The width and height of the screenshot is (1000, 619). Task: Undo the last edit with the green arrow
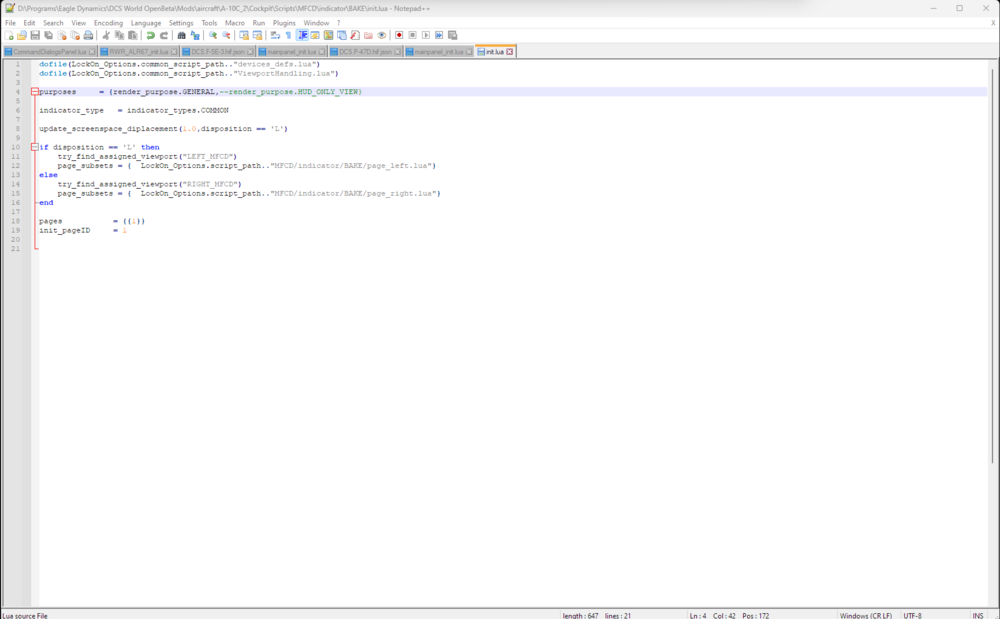tap(151, 35)
